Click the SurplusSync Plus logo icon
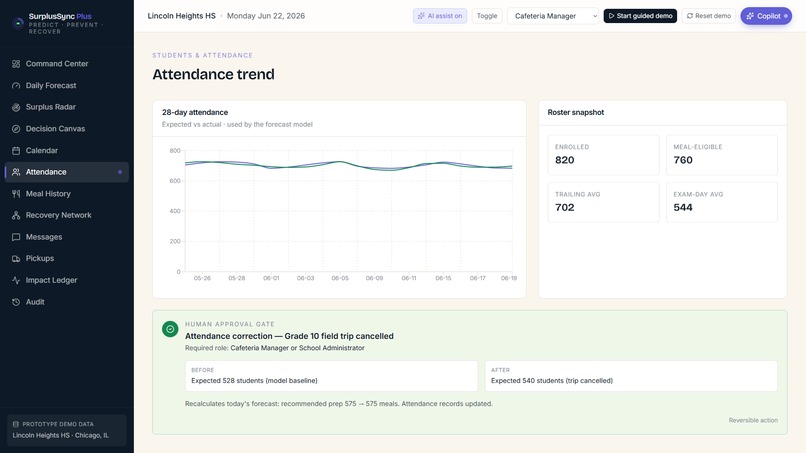Viewport: 806px width, 453px height. [18, 23]
